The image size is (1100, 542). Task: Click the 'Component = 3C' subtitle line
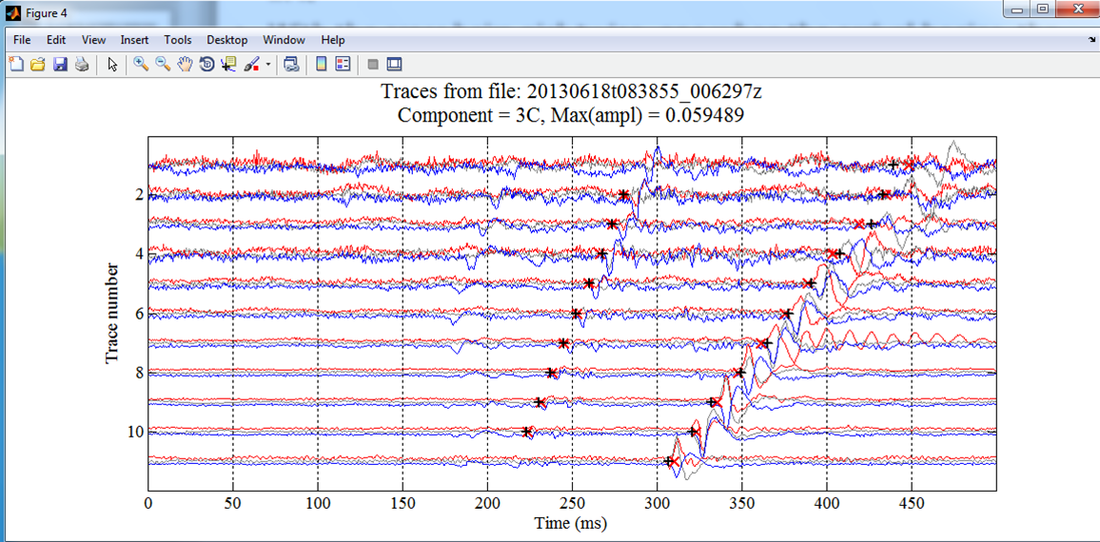(570, 115)
